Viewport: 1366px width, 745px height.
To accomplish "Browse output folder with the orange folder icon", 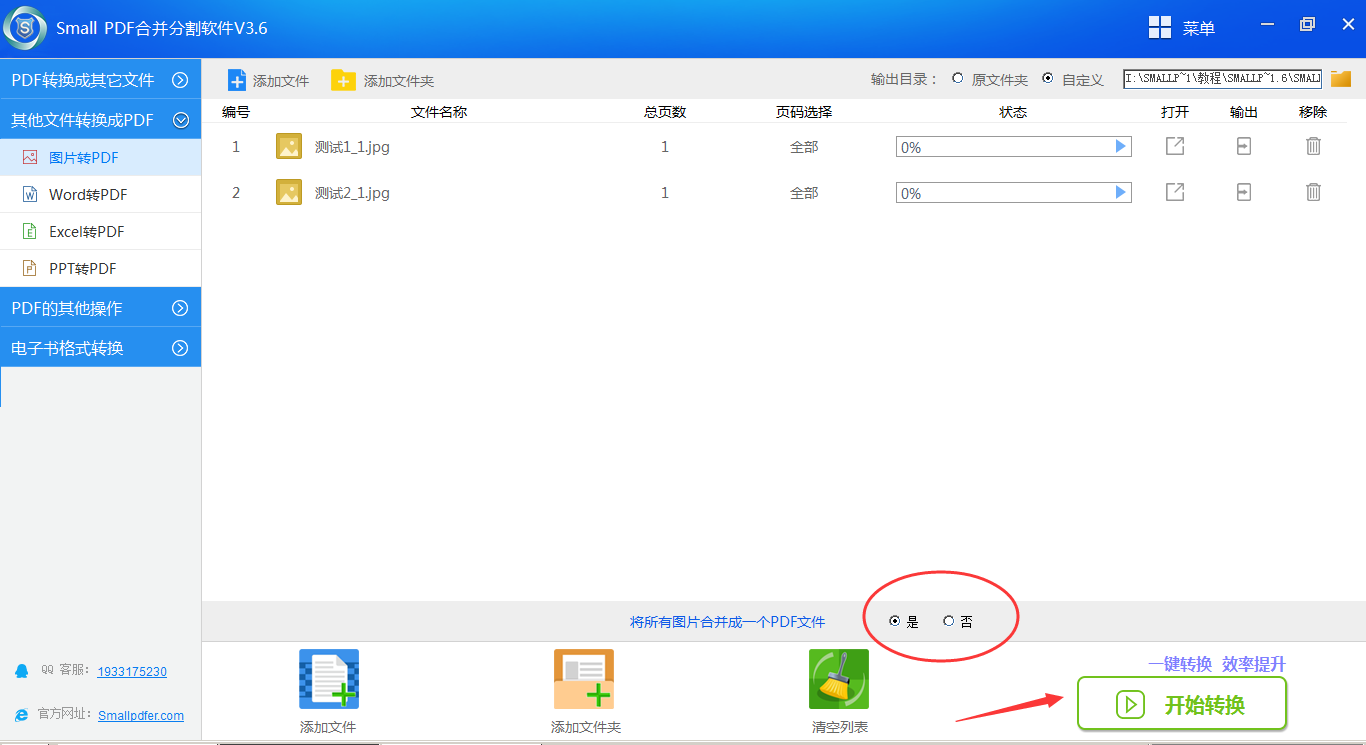I will click(1341, 79).
